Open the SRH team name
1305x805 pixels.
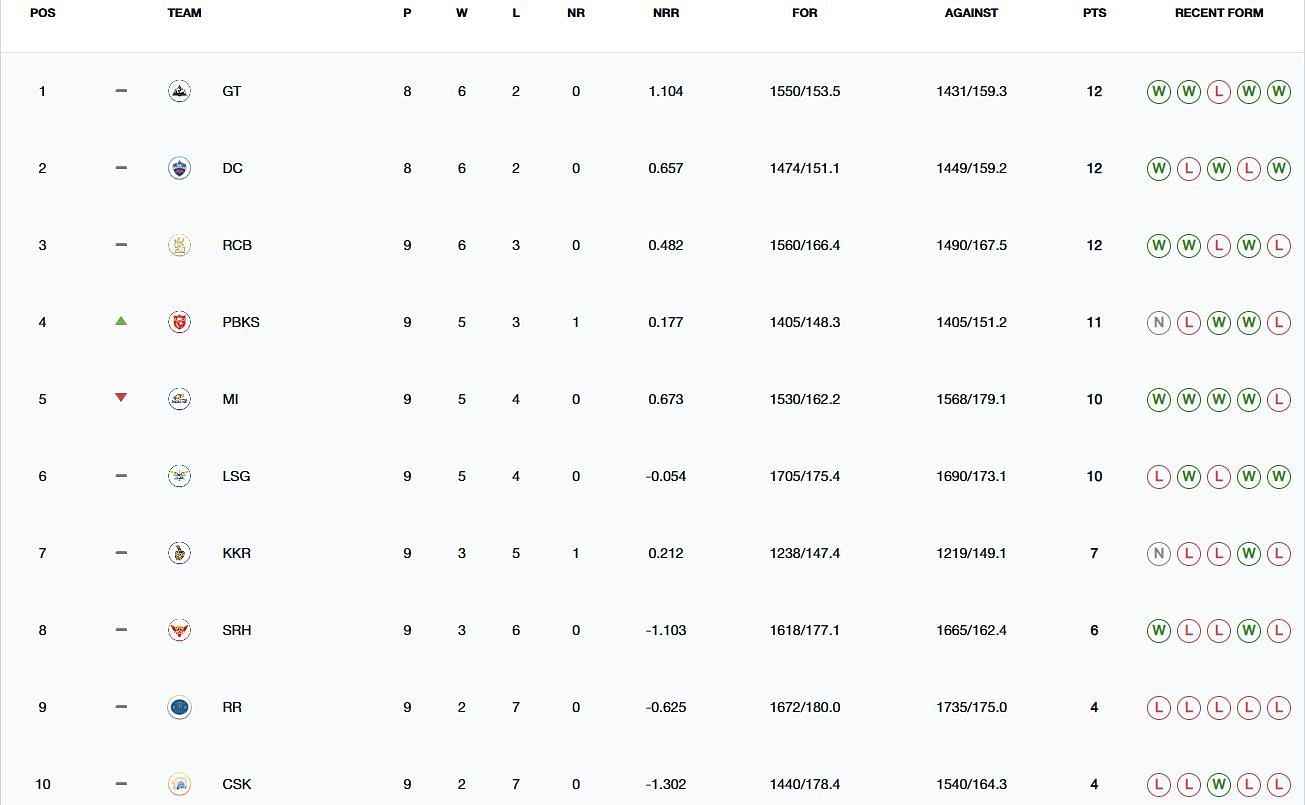coord(237,630)
